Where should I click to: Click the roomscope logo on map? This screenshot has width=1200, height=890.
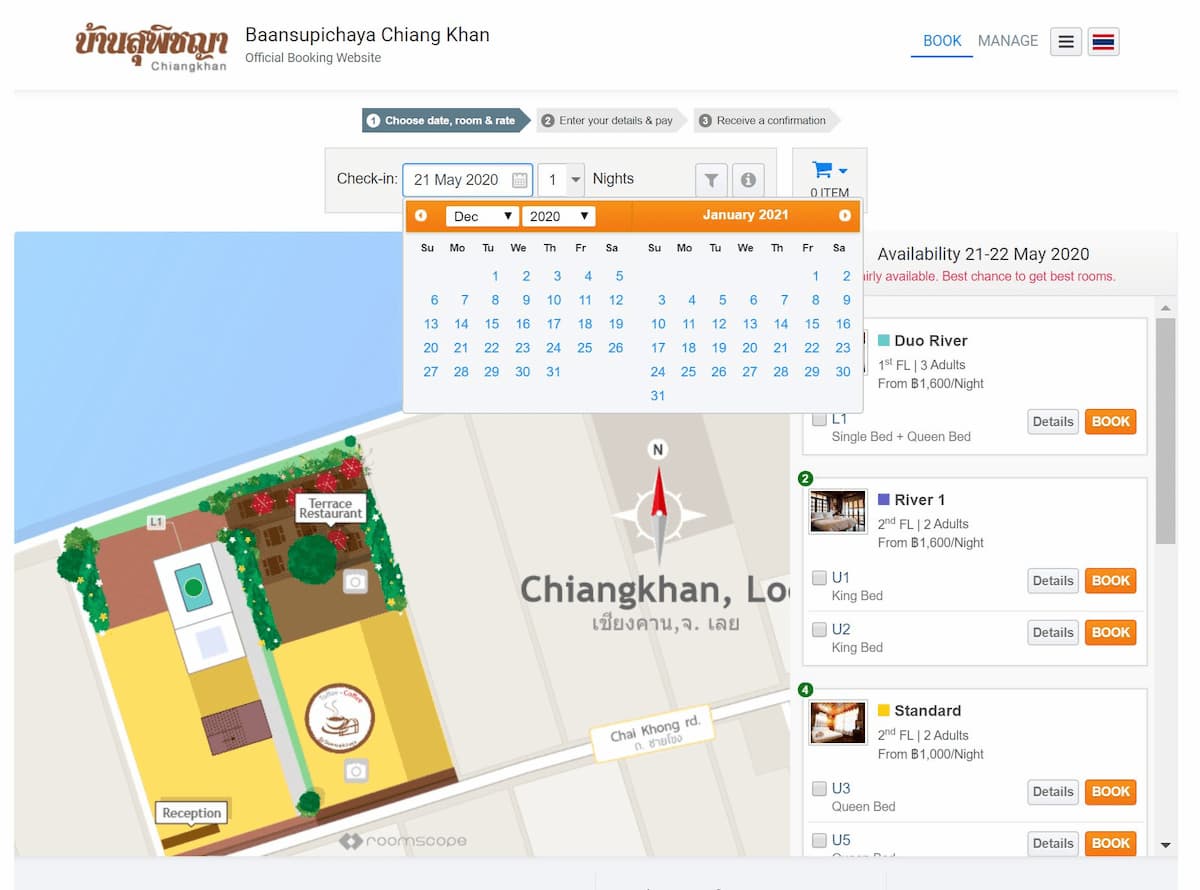tap(403, 842)
